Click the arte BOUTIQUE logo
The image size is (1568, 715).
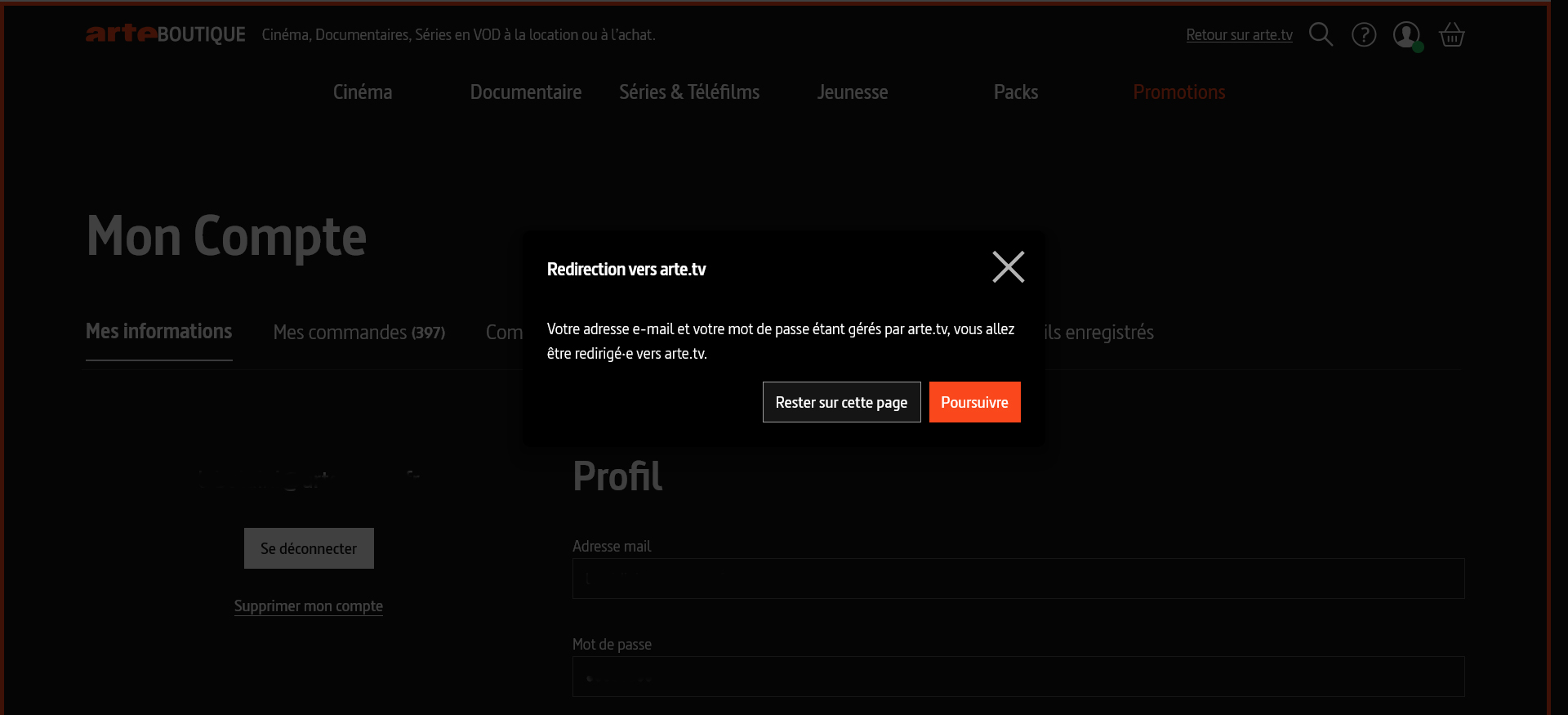click(166, 34)
